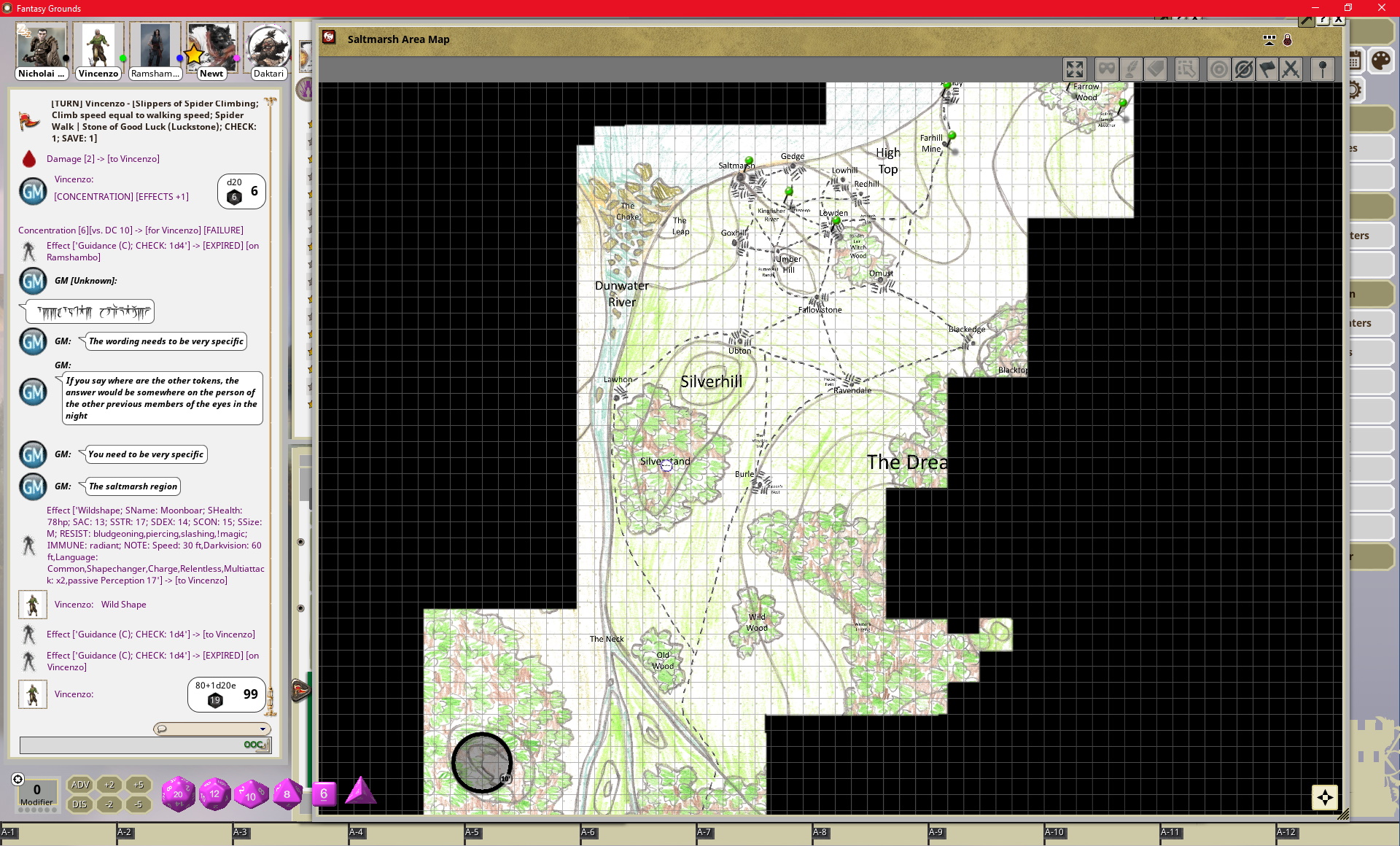Screen dimensions: 1400x846
Task: Click the crossed swords combat icon
Action: click(x=1291, y=69)
